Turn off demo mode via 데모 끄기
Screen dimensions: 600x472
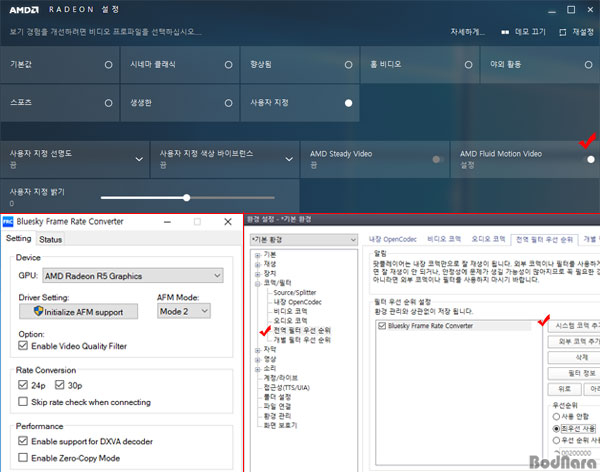523,32
